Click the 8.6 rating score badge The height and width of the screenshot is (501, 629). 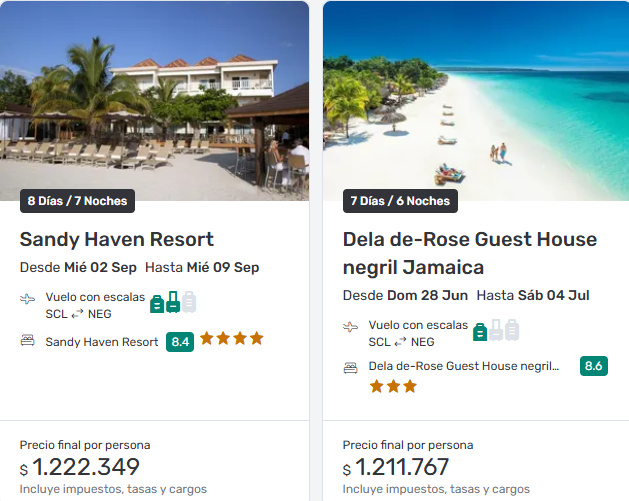(x=593, y=366)
